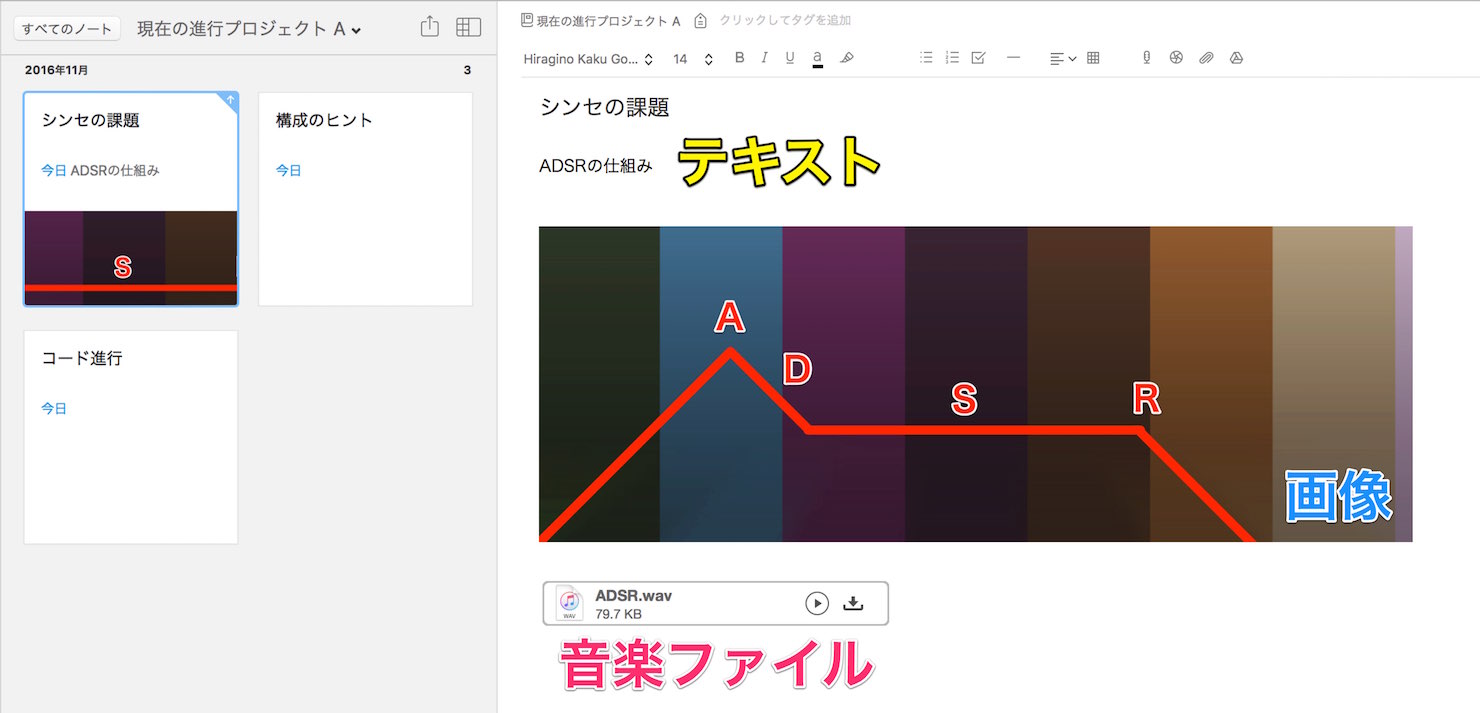The height and width of the screenshot is (713, 1480).
Task: Click the すべてのノート button
Action: click(x=67, y=29)
